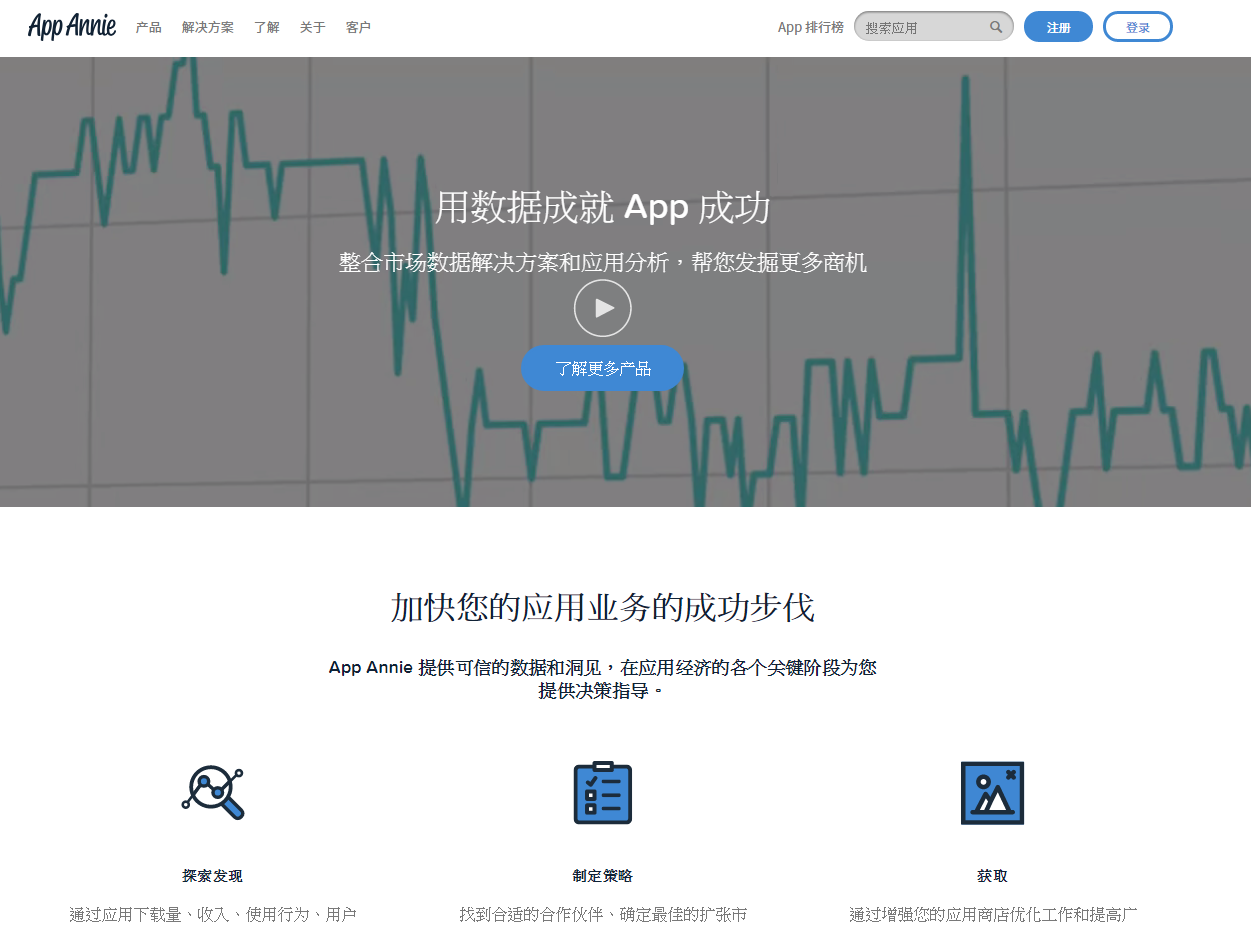Click the 探索发现 magnifier chart icon
Viewport: 1251px width, 930px height.
pyautogui.click(x=213, y=793)
